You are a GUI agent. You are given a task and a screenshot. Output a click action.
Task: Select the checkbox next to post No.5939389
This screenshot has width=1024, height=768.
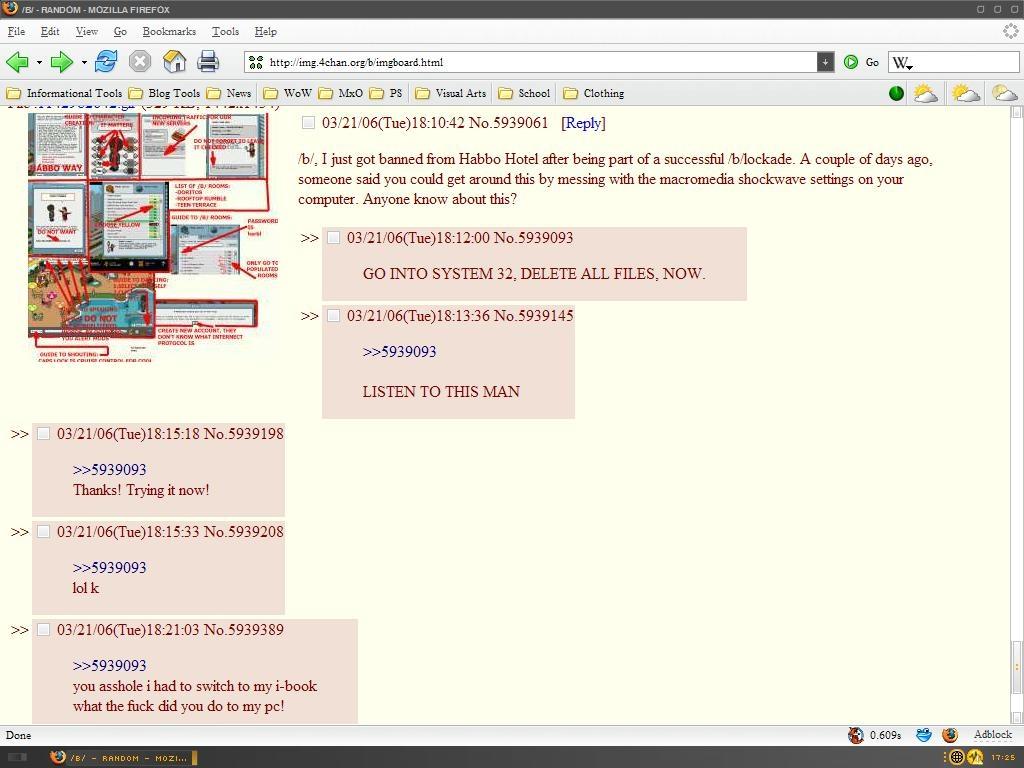(43, 630)
